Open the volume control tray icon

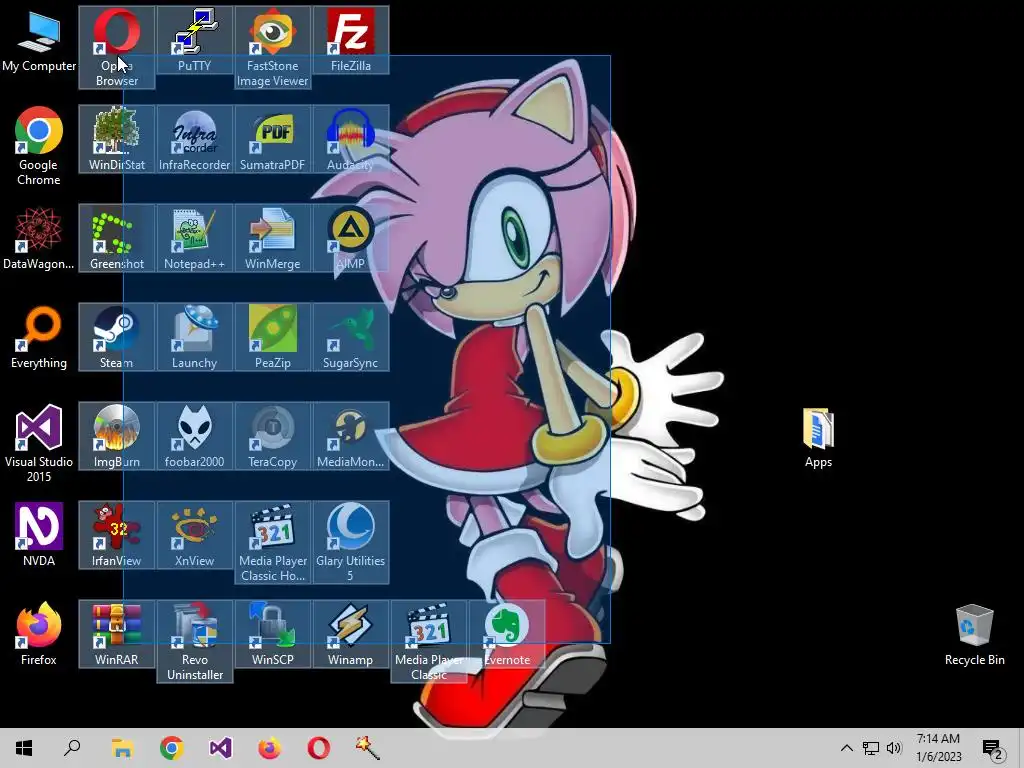click(x=894, y=748)
